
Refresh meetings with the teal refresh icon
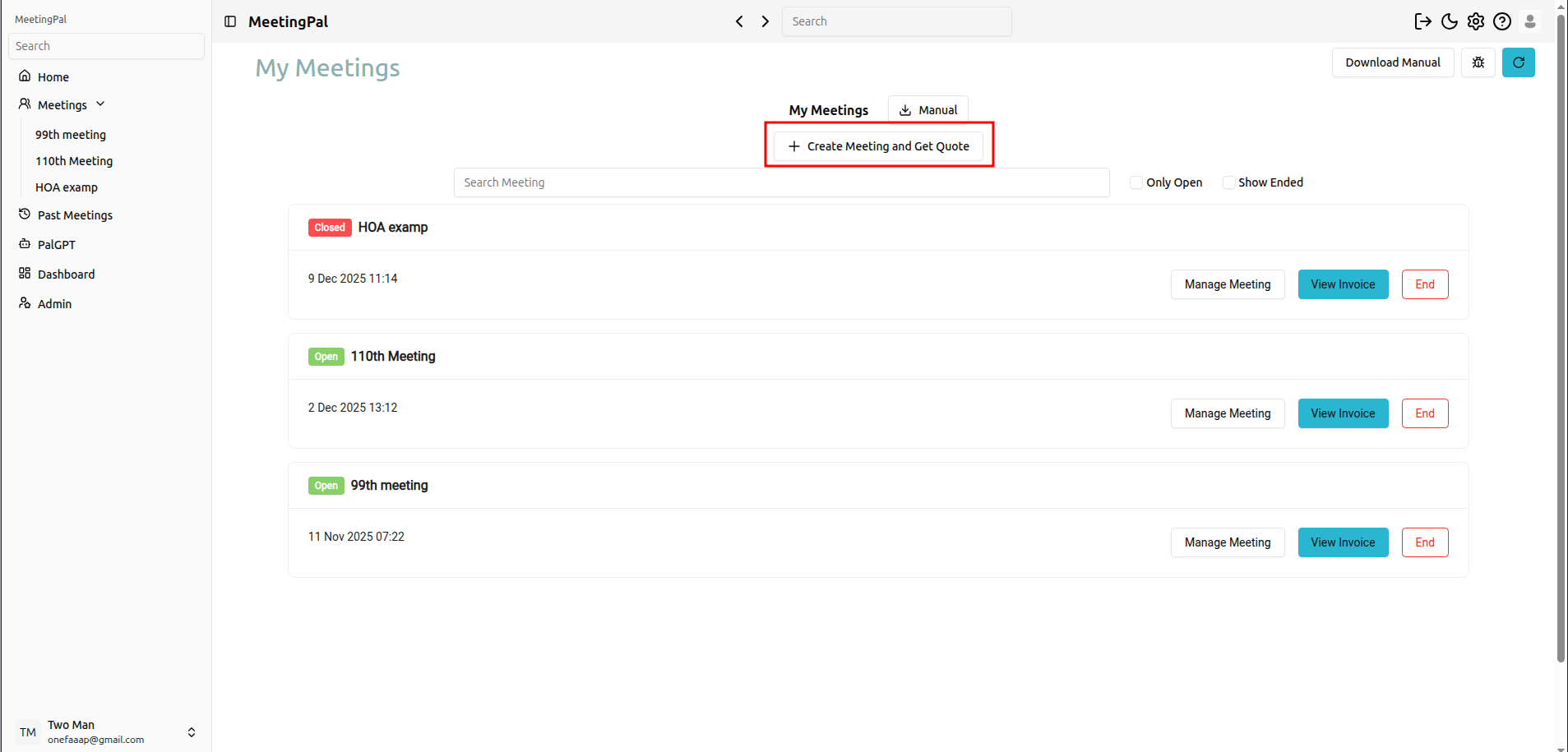click(1518, 62)
